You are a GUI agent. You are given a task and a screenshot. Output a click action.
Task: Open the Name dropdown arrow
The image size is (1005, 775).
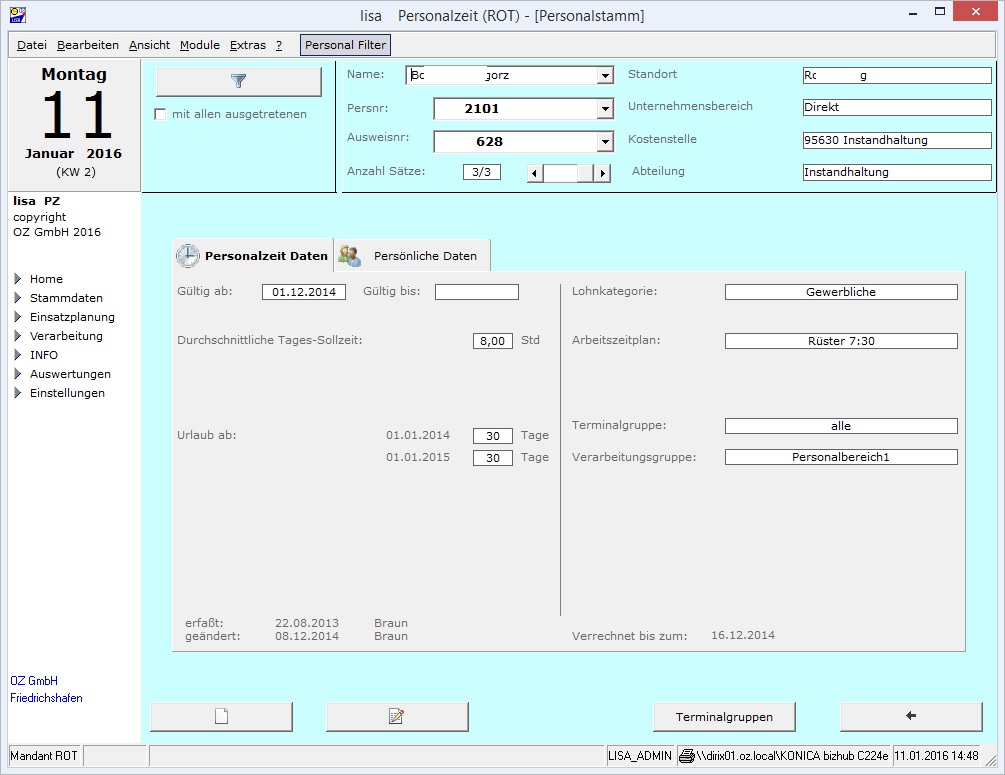tap(604, 76)
